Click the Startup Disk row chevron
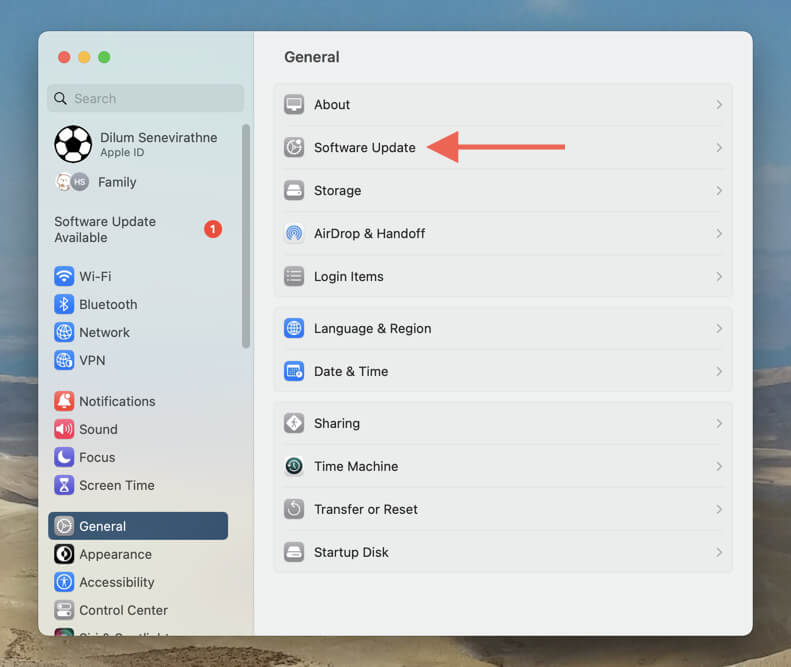Viewport: 791px width, 667px height. [x=719, y=552]
